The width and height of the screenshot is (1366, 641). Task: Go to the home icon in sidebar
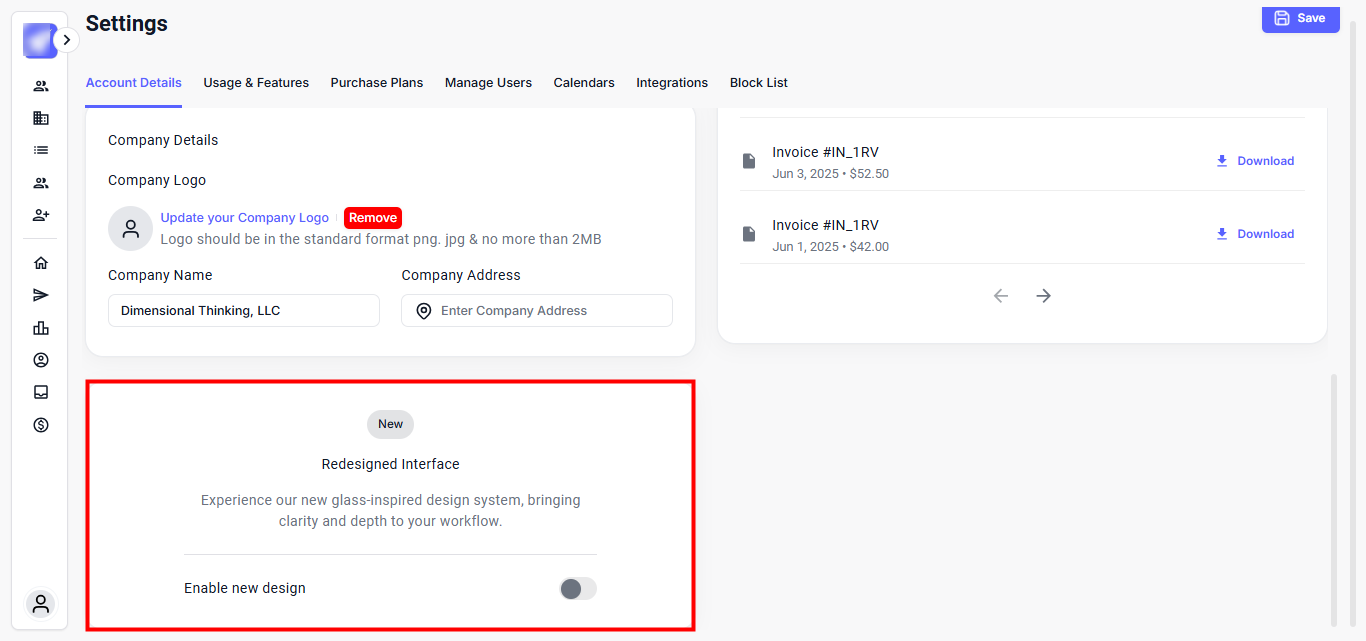tap(41, 263)
